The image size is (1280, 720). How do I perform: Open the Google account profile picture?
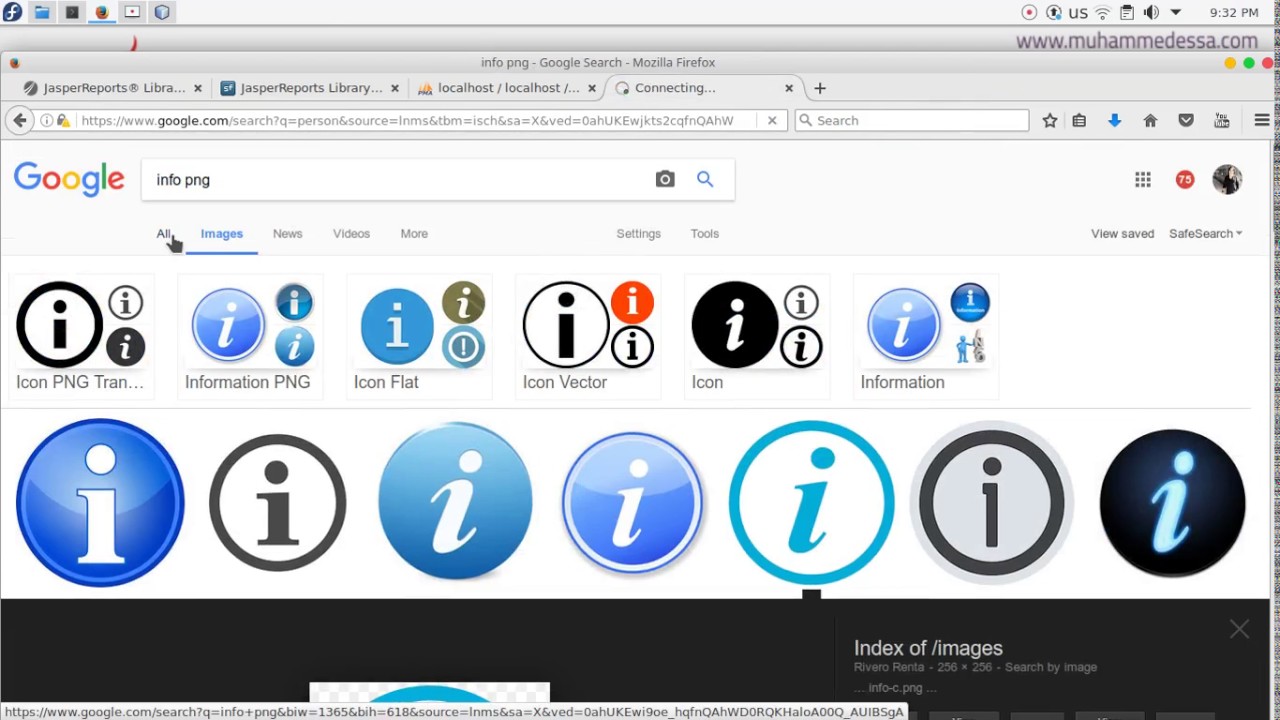click(x=1227, y=179)
